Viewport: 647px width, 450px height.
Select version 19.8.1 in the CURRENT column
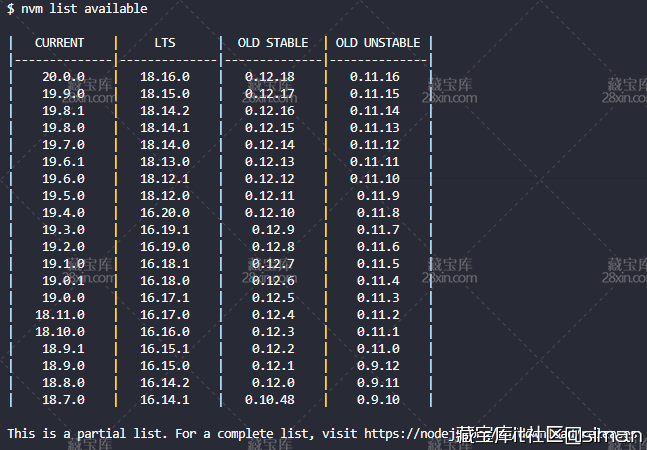(63, 111)
